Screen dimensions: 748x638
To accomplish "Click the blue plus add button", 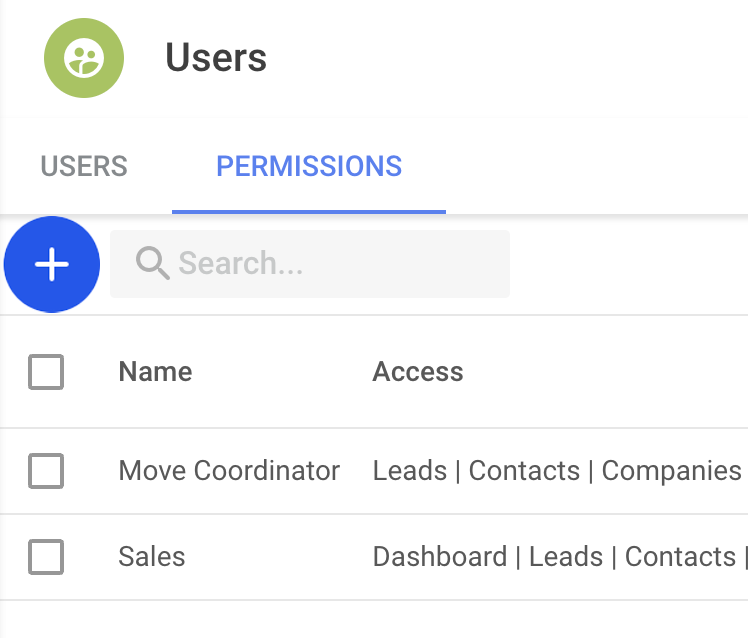I will coord(52,264).
